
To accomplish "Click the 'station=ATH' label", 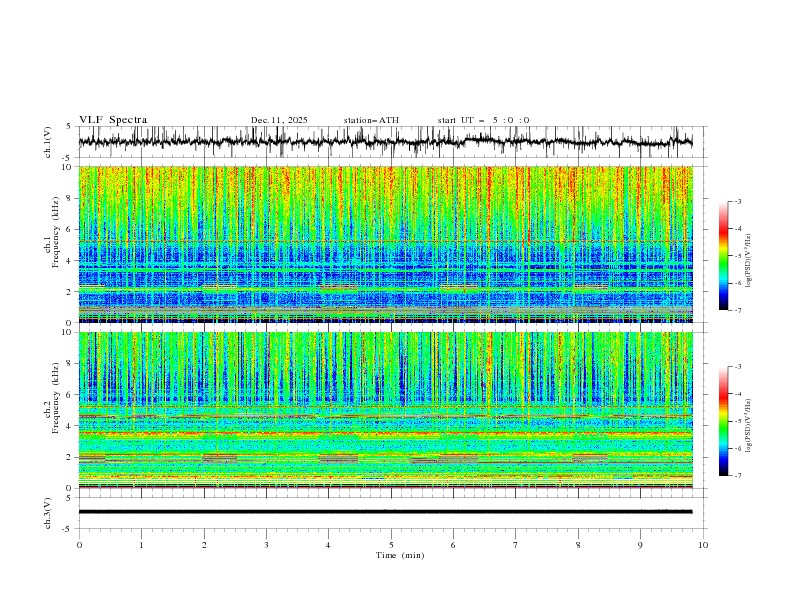I will click(x=371, y=120).
